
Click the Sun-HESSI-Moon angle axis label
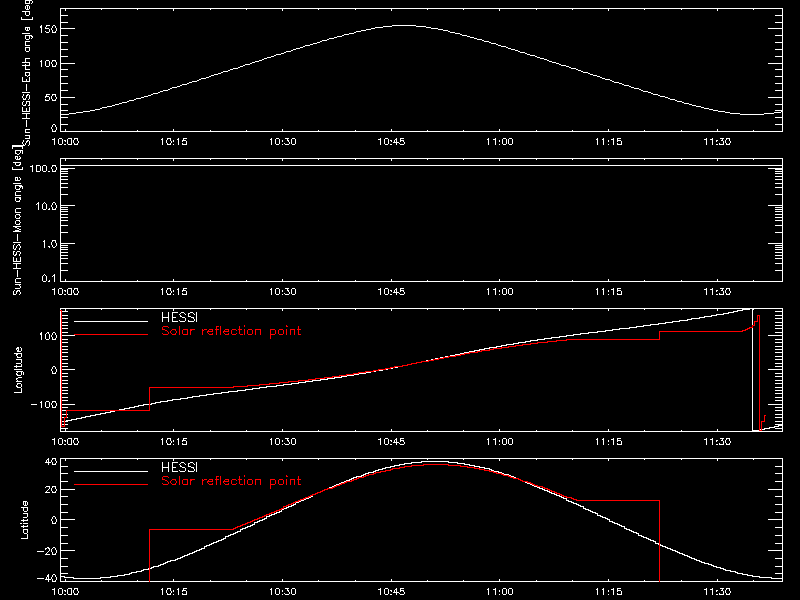pyautogui.click(x=17, y=220)
